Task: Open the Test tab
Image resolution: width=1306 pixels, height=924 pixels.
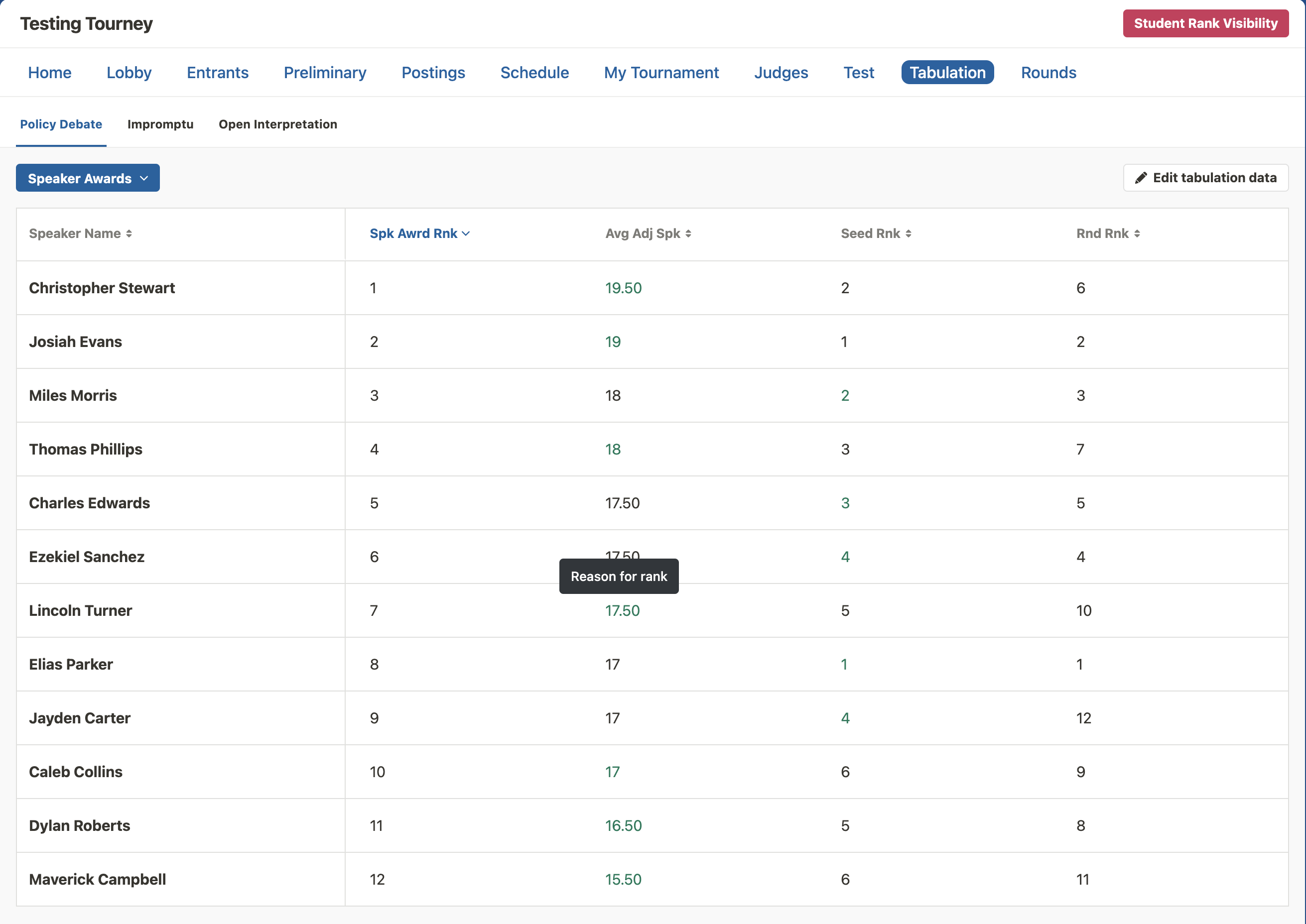Action: [859, 72]
